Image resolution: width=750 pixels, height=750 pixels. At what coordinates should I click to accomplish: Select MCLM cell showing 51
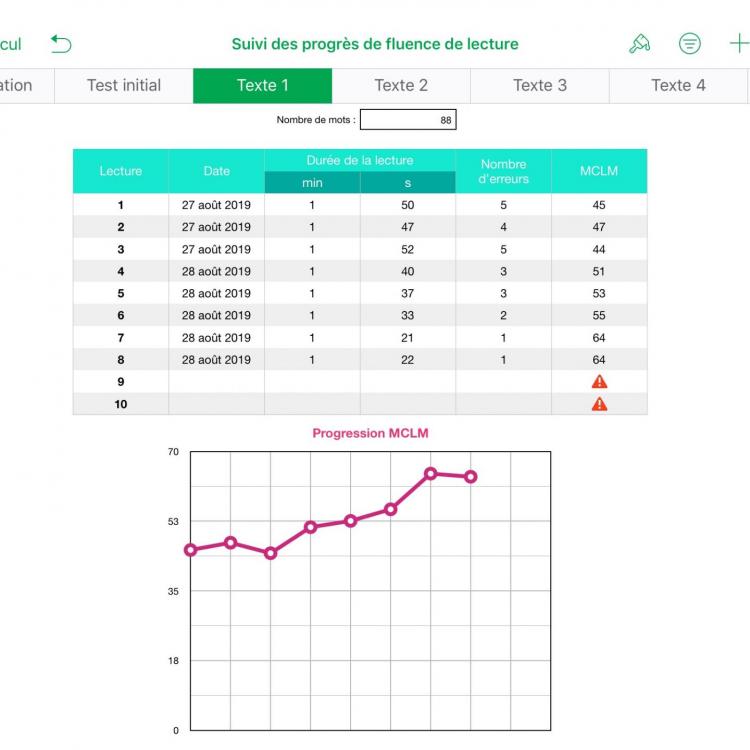599,271
